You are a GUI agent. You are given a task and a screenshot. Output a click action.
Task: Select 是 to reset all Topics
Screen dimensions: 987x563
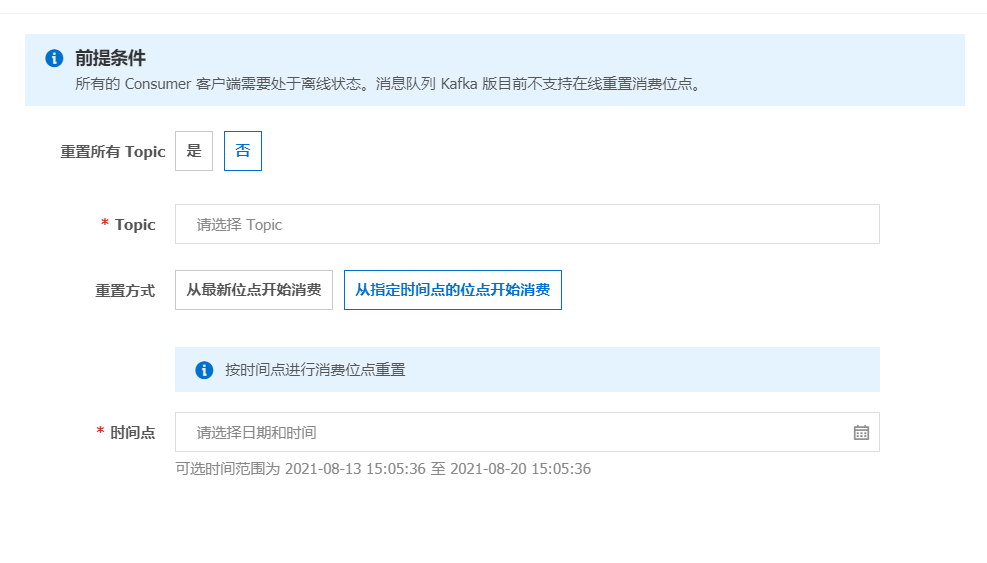coord(194,151)
